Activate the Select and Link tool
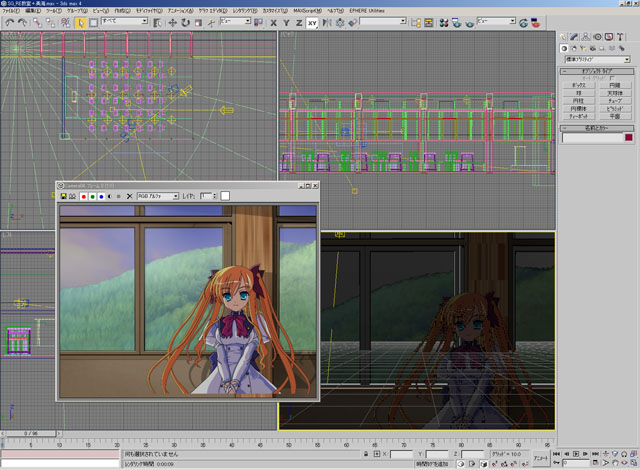 (x=37, y=23)
